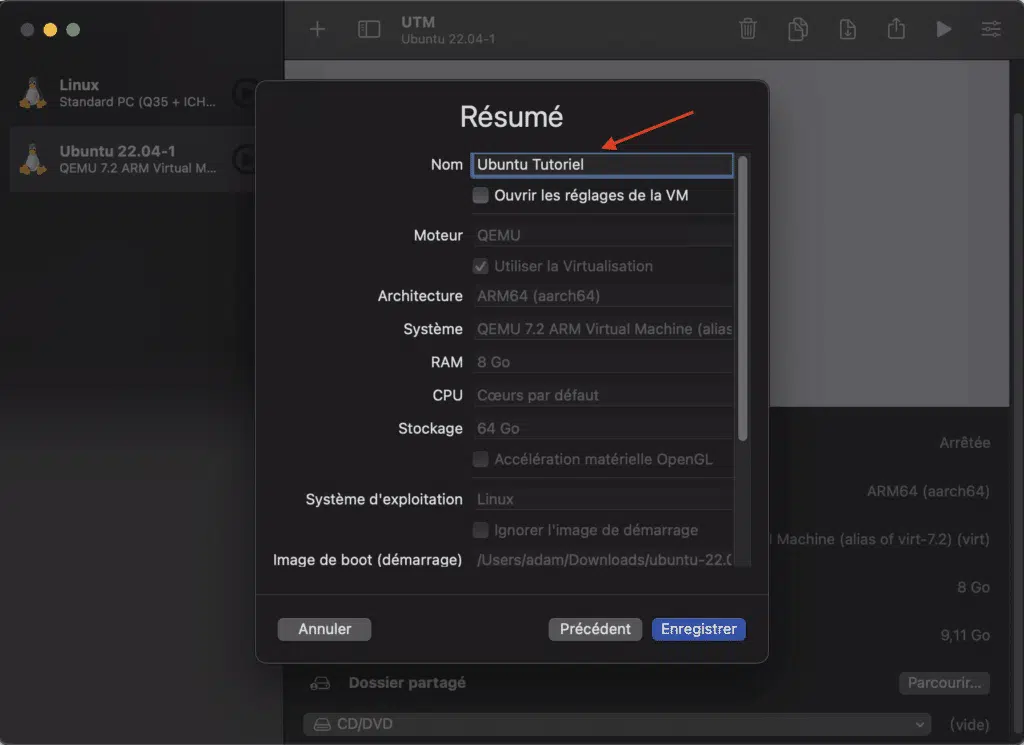Click the Précédent button
This screenshot has width=1024, height=745.
coord(595,629)
